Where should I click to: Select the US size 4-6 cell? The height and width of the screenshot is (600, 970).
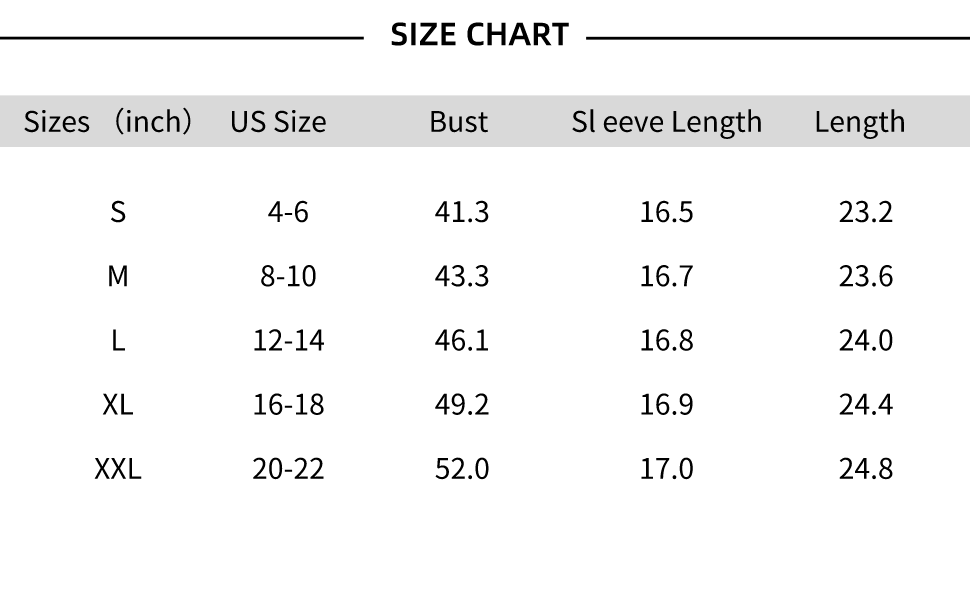[288, 212]
